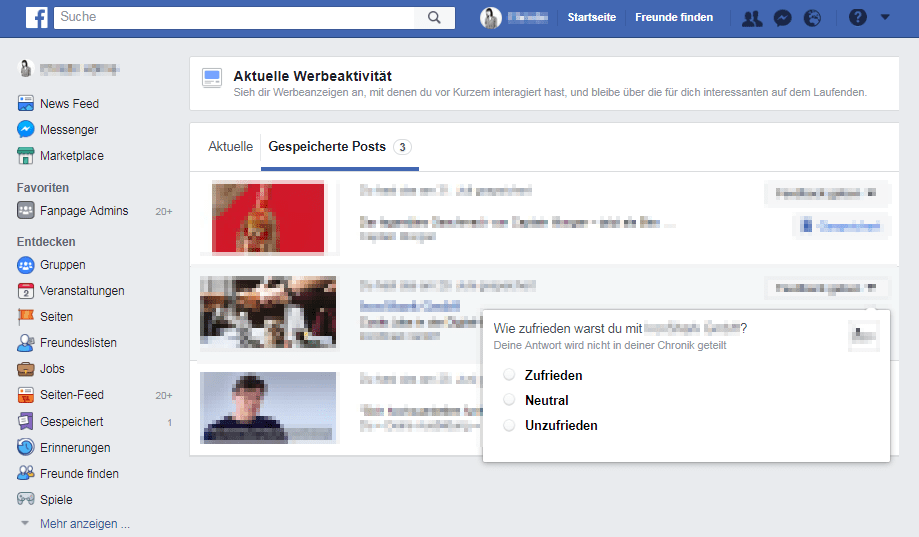This screenshot has width=919, height=537.
Task: Select the Zufrieden radio button
Action: pos(509,375)
